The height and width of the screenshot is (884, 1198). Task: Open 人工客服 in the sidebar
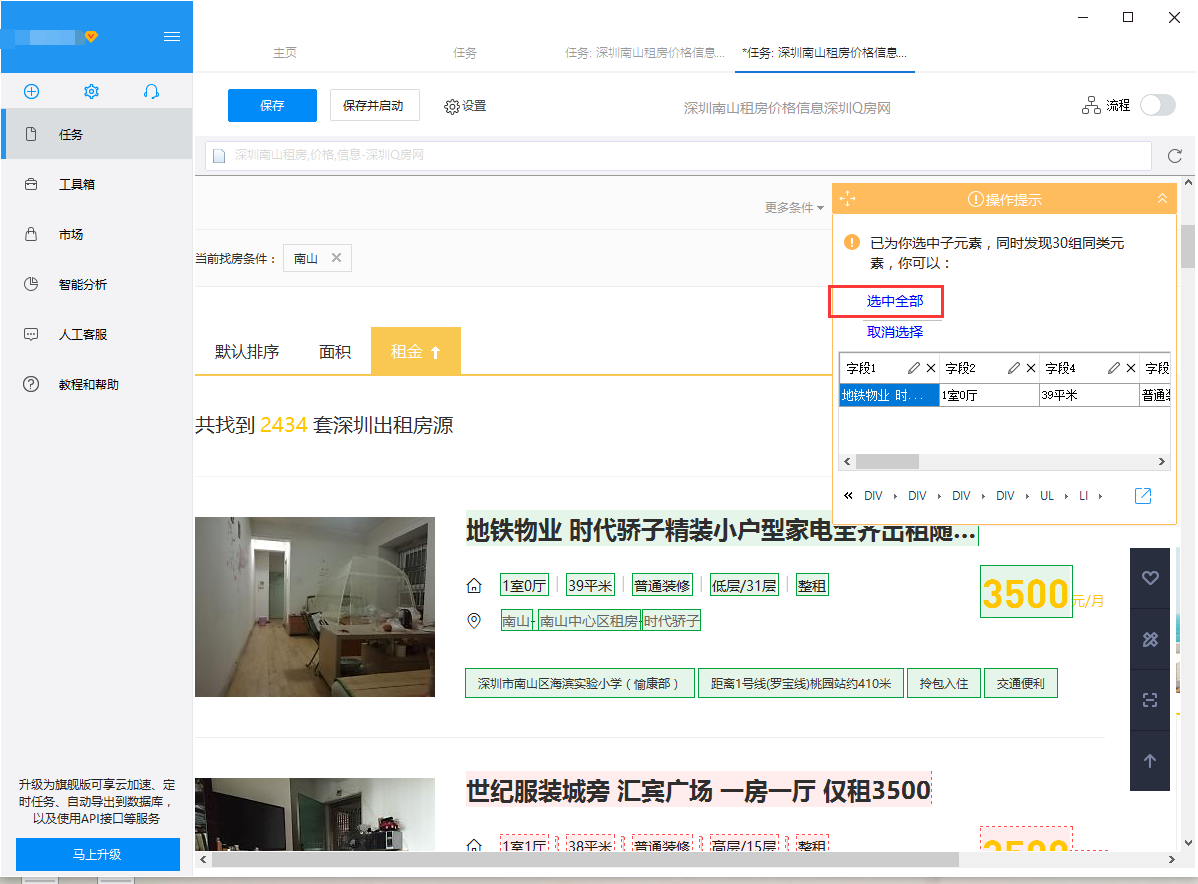coord(97,334)
